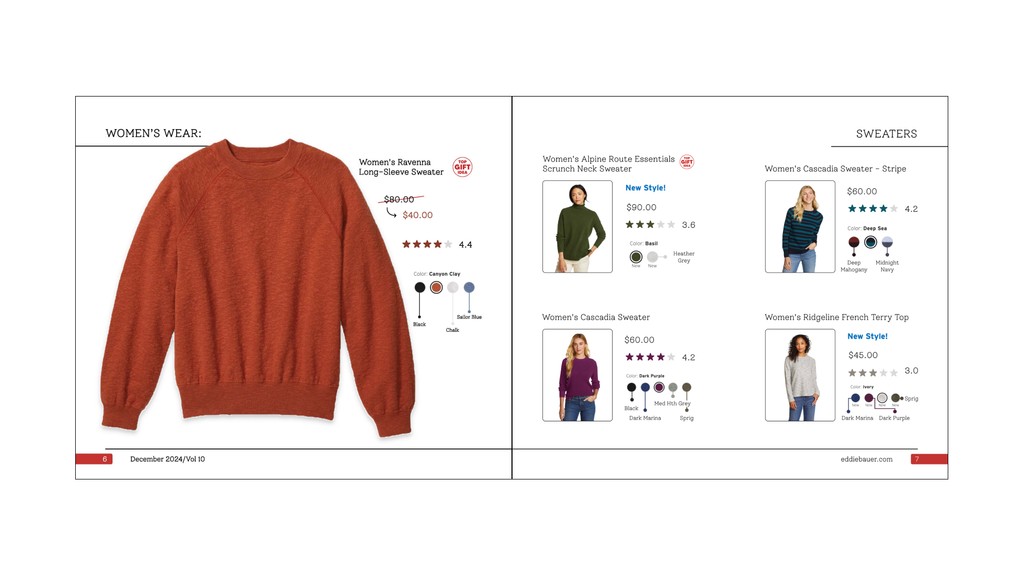Click the teal 4.2 stars for Cascadia Stripe

click(873, 209)
